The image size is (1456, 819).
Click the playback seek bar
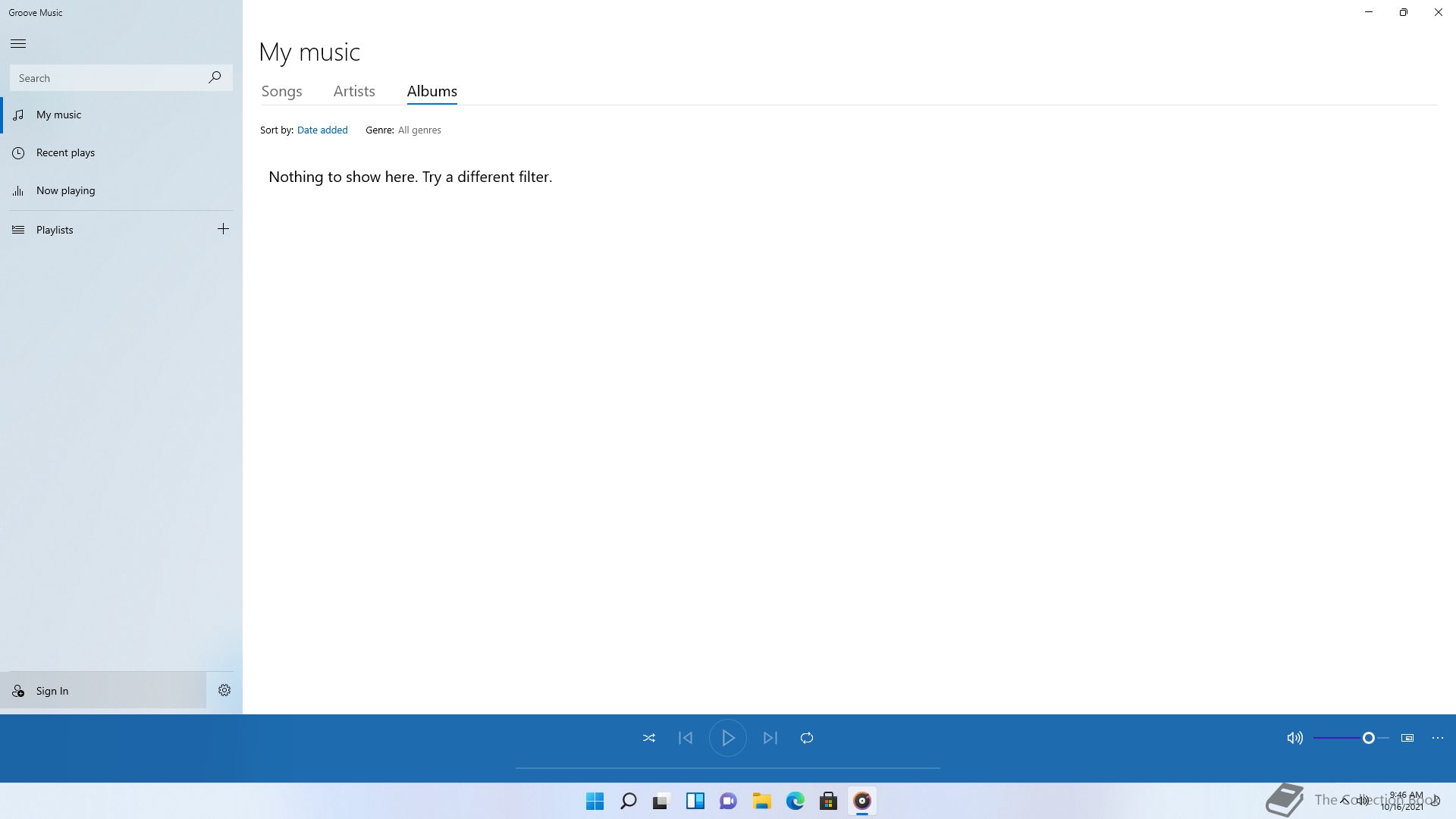(728, 768)
